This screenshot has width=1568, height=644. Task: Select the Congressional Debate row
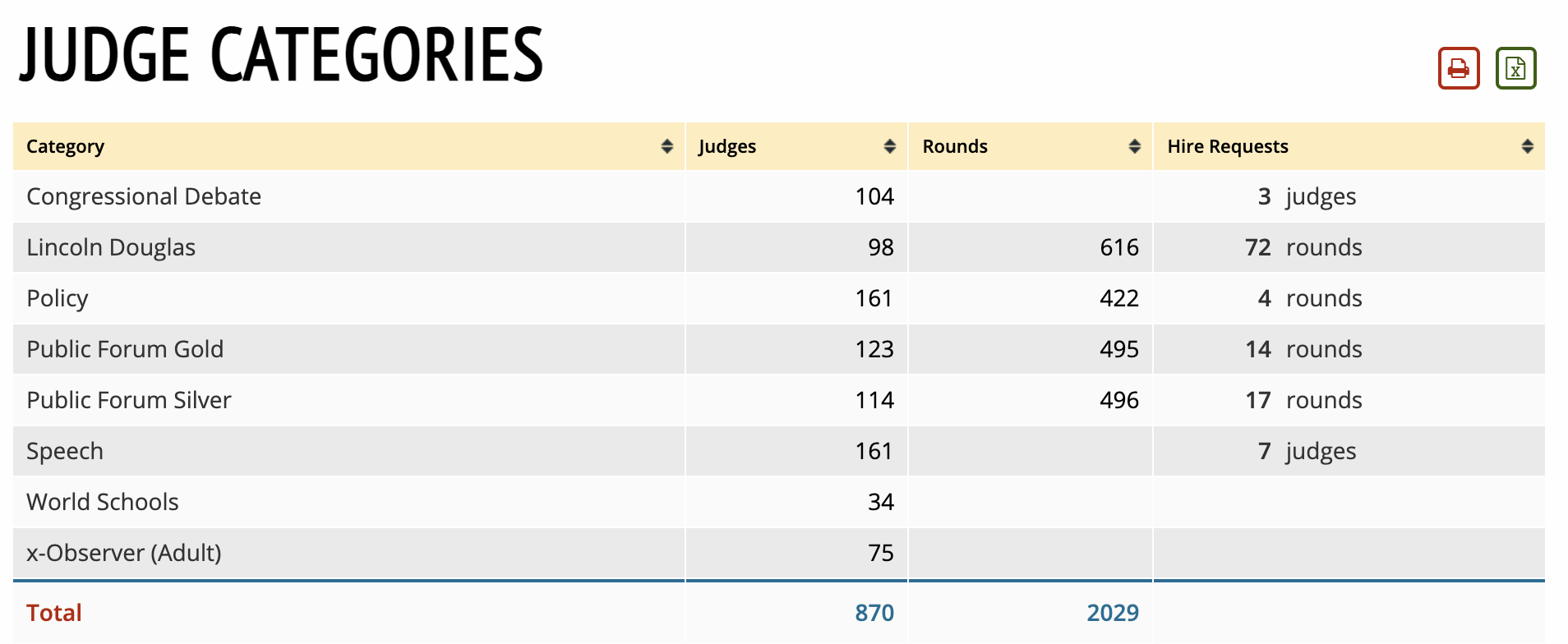pos(144,196)
